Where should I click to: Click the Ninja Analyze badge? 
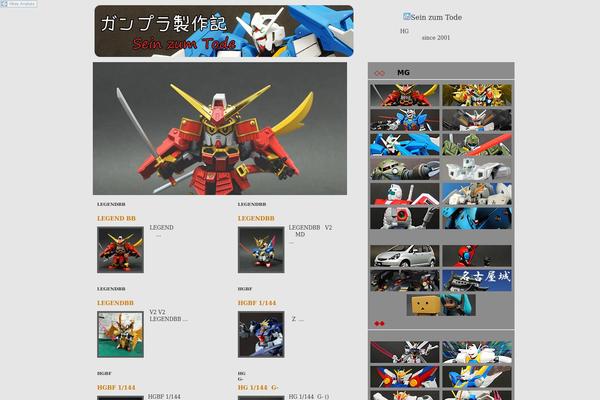[19, 4]
